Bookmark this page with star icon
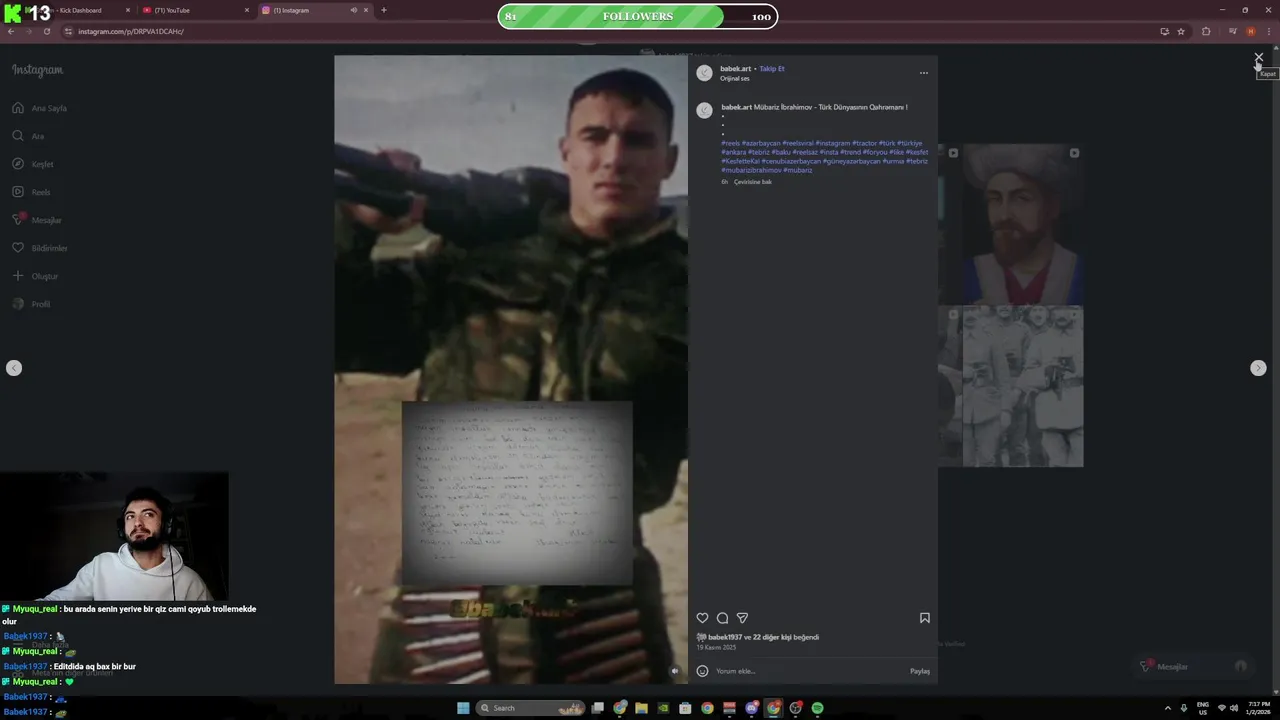 (1181, 31)
